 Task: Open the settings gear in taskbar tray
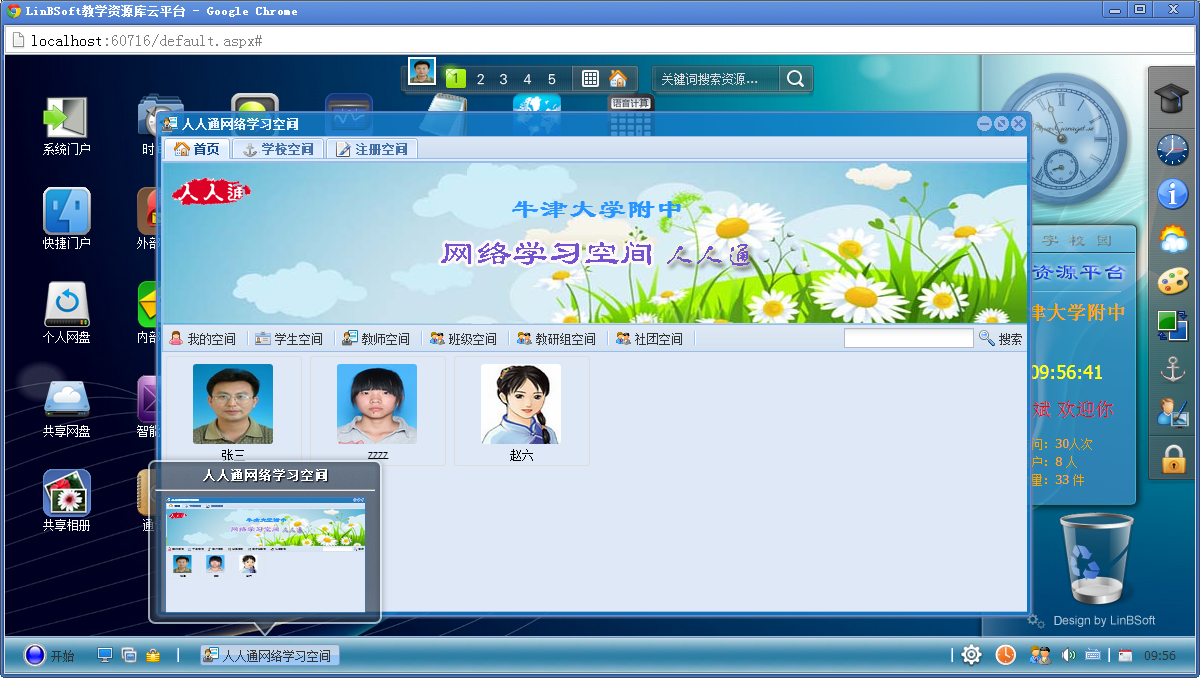pyautogui.click(x=971, y=654)
